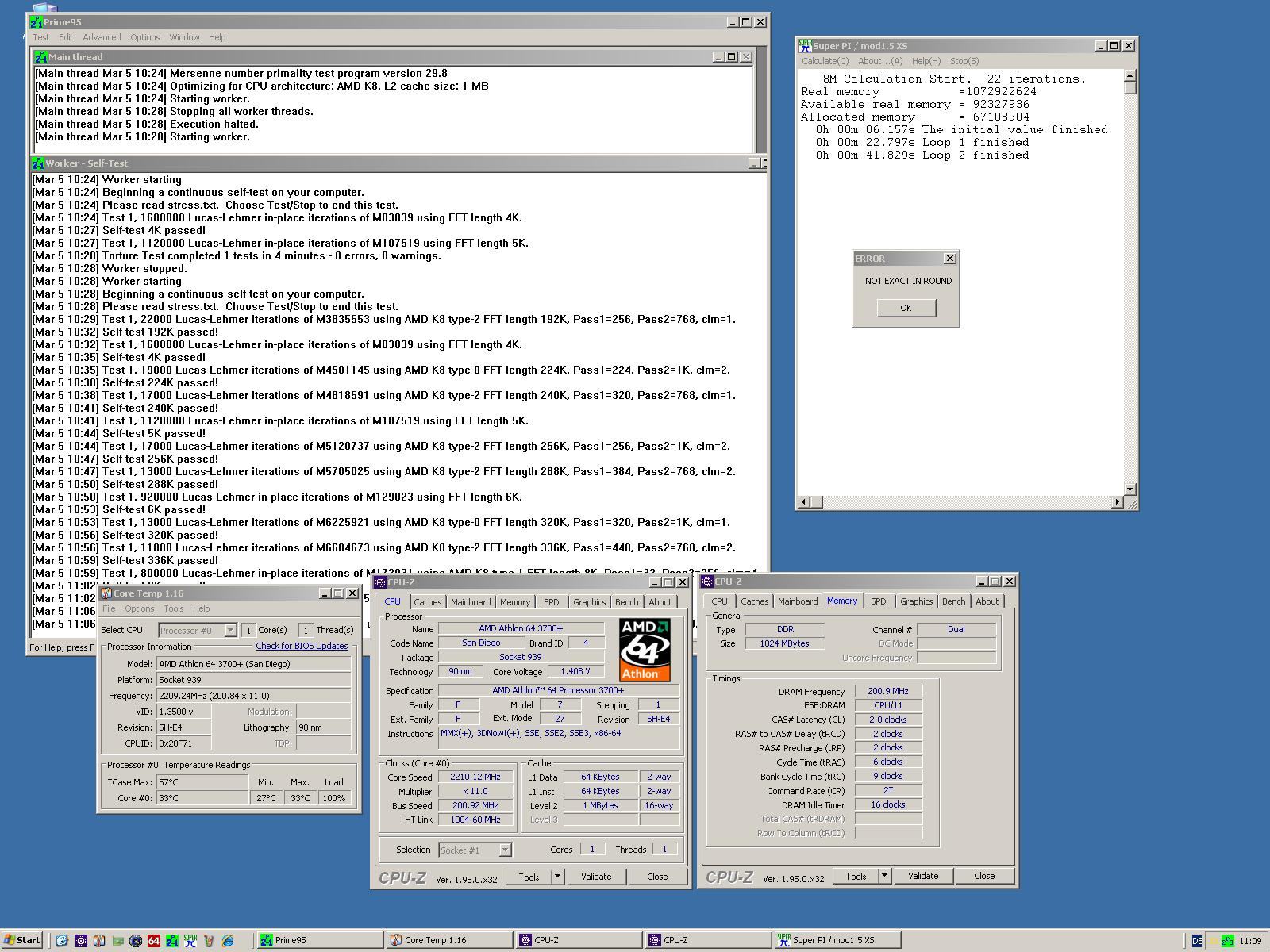The height and width of the screenshot is (952, 1270).
Task: Click Prime95 window title bar icon
Action: click(x=36, y=22)
